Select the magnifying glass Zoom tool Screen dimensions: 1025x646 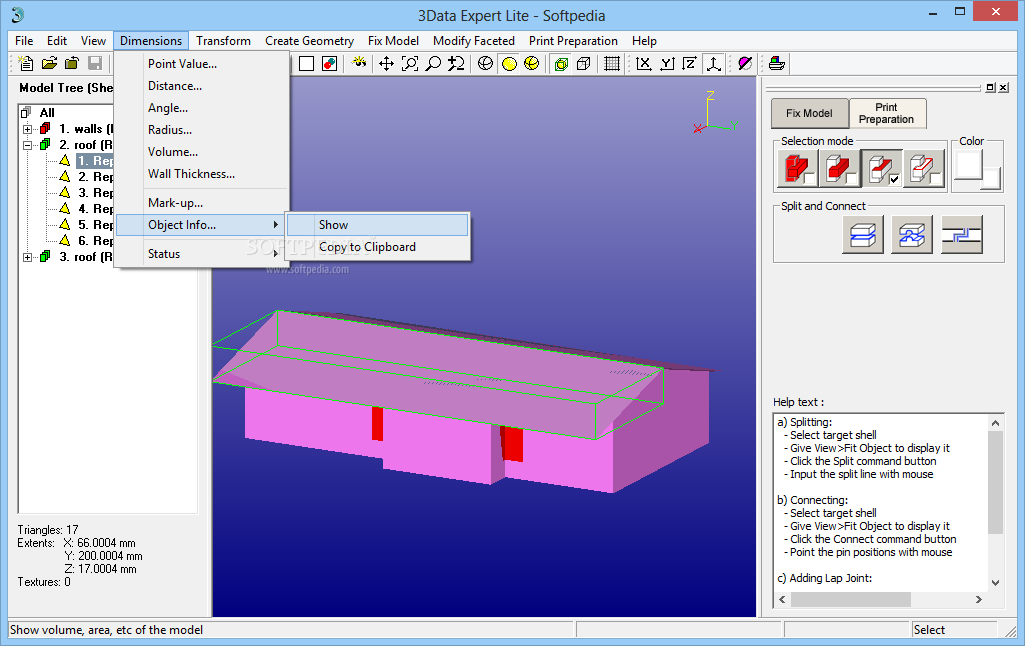click(433, 63)
